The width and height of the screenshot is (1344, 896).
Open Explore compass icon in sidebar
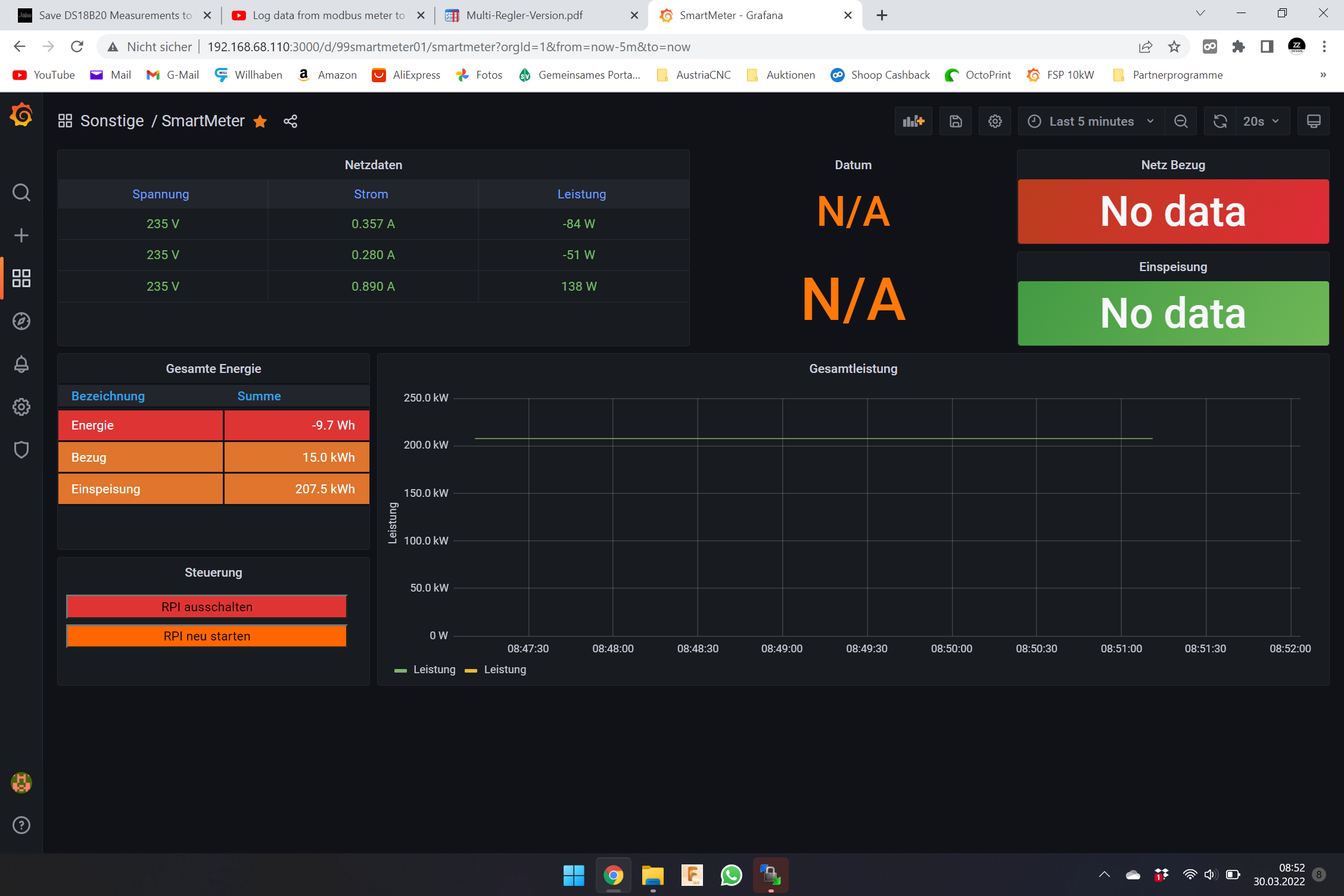[21, 321]
